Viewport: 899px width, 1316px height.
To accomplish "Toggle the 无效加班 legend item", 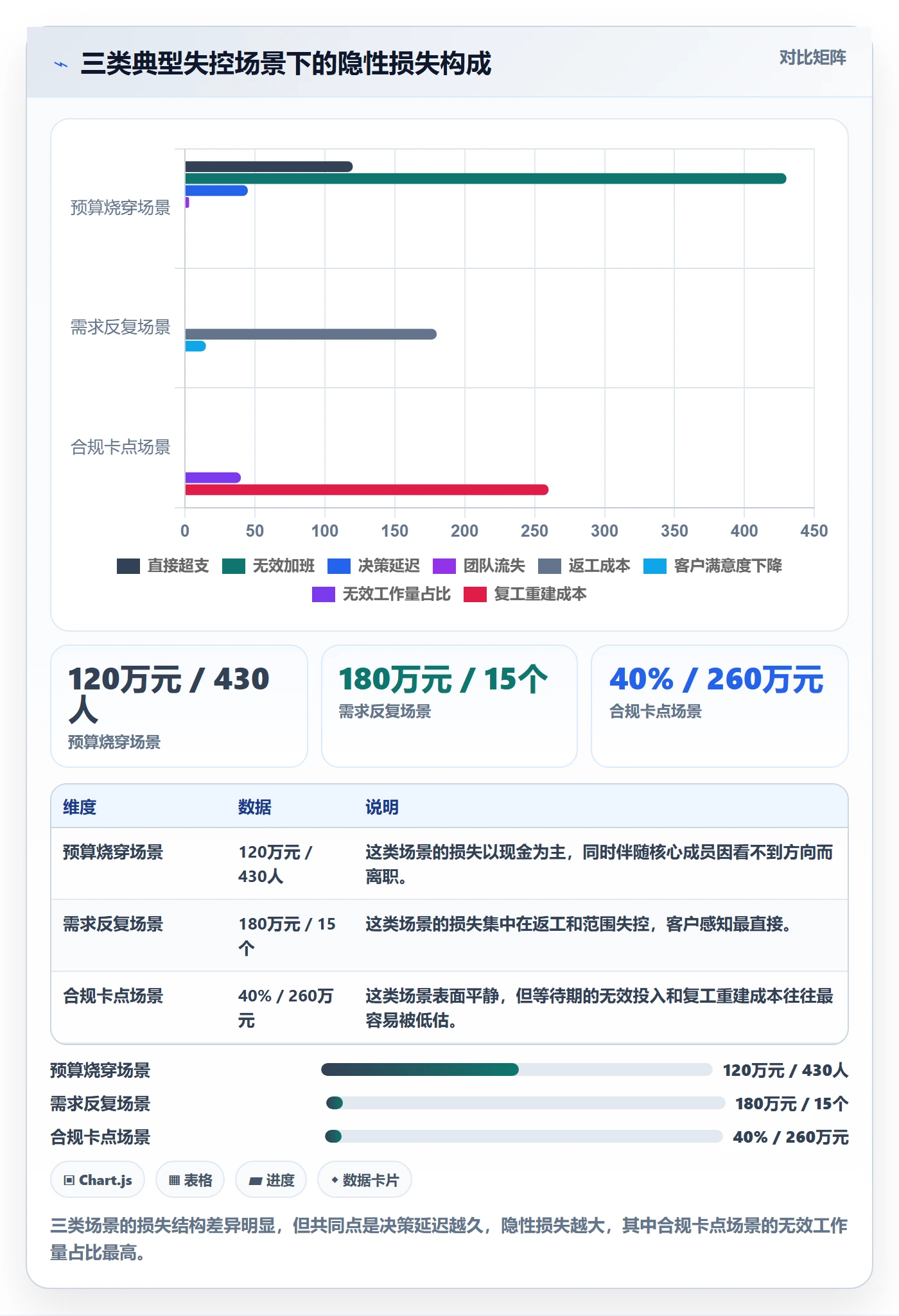I will [268, 566].
